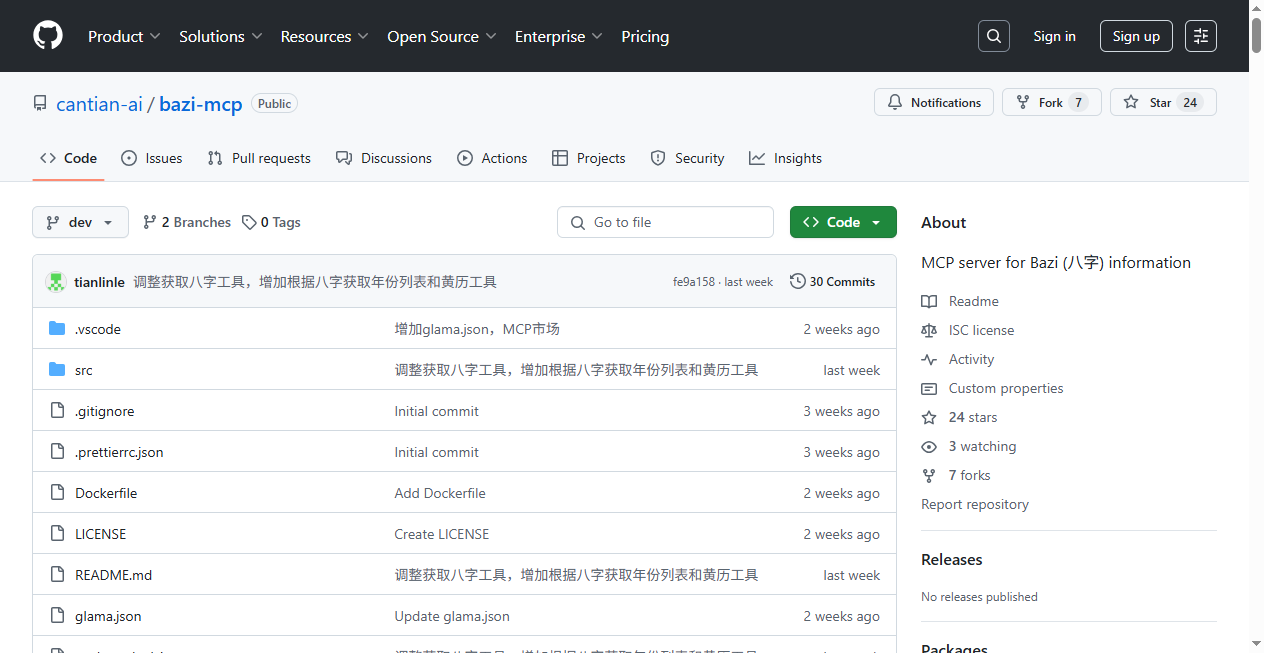Open the Activity link in About
Image resolution: width=1264 pixels, height=653 pixels.
958,359
